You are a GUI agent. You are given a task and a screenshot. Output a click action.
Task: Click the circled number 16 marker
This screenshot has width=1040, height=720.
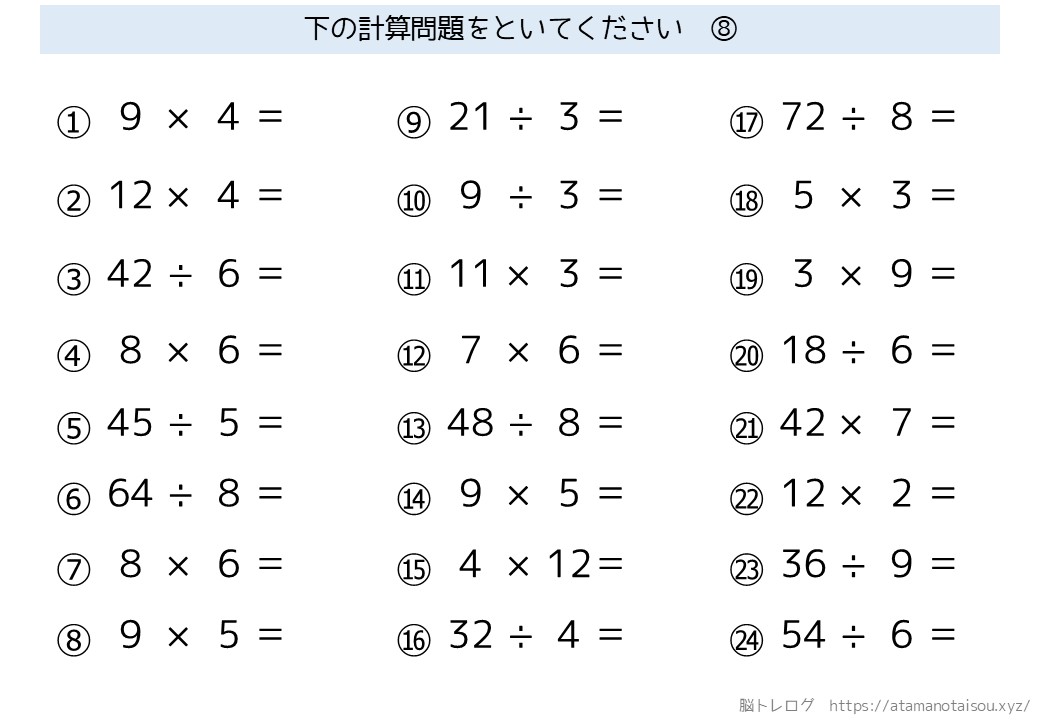[413, 640]
